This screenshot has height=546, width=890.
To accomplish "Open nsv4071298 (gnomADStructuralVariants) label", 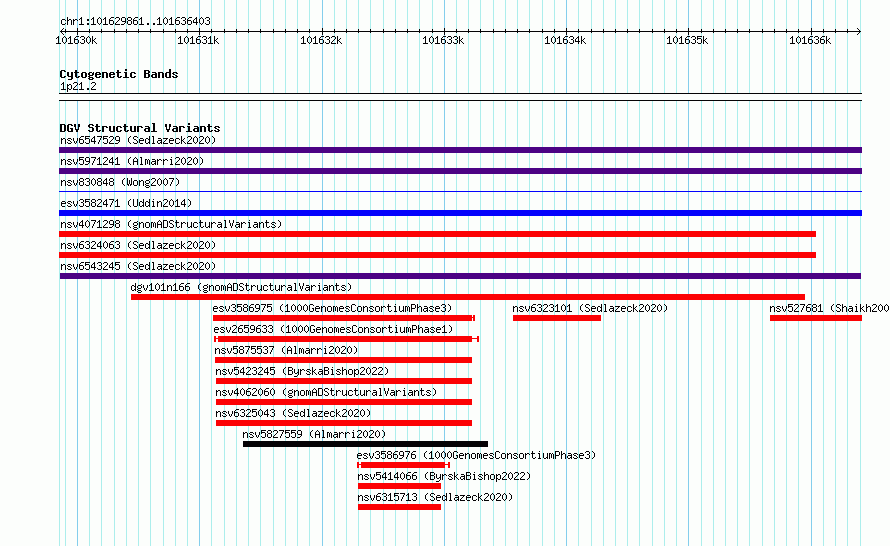I will point(171,224).
